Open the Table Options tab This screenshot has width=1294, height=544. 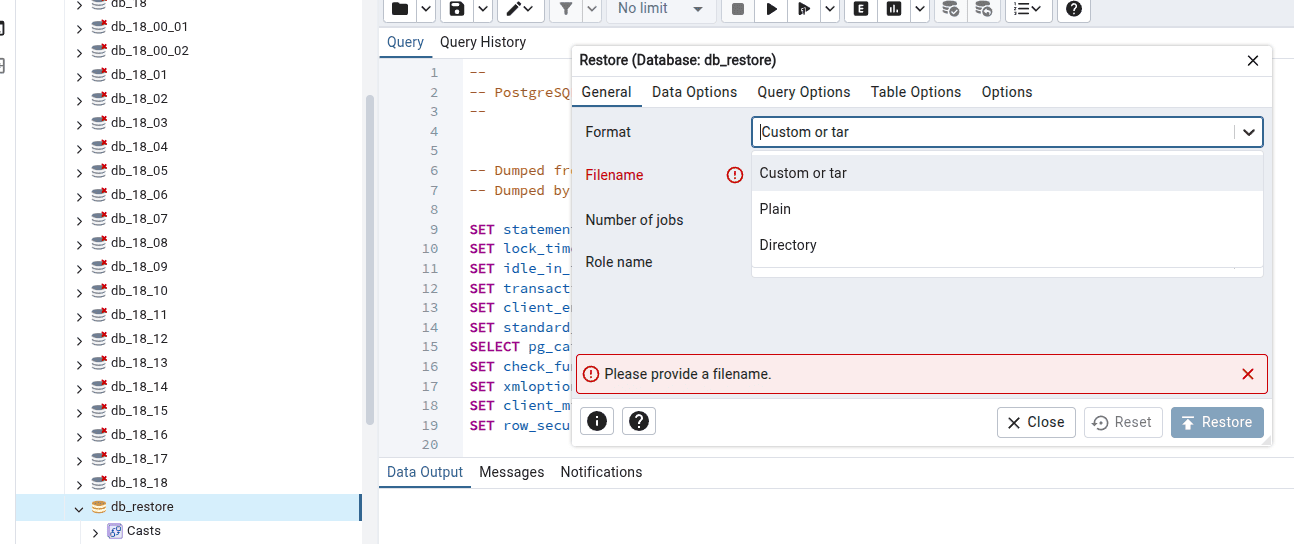click(916, 92)
